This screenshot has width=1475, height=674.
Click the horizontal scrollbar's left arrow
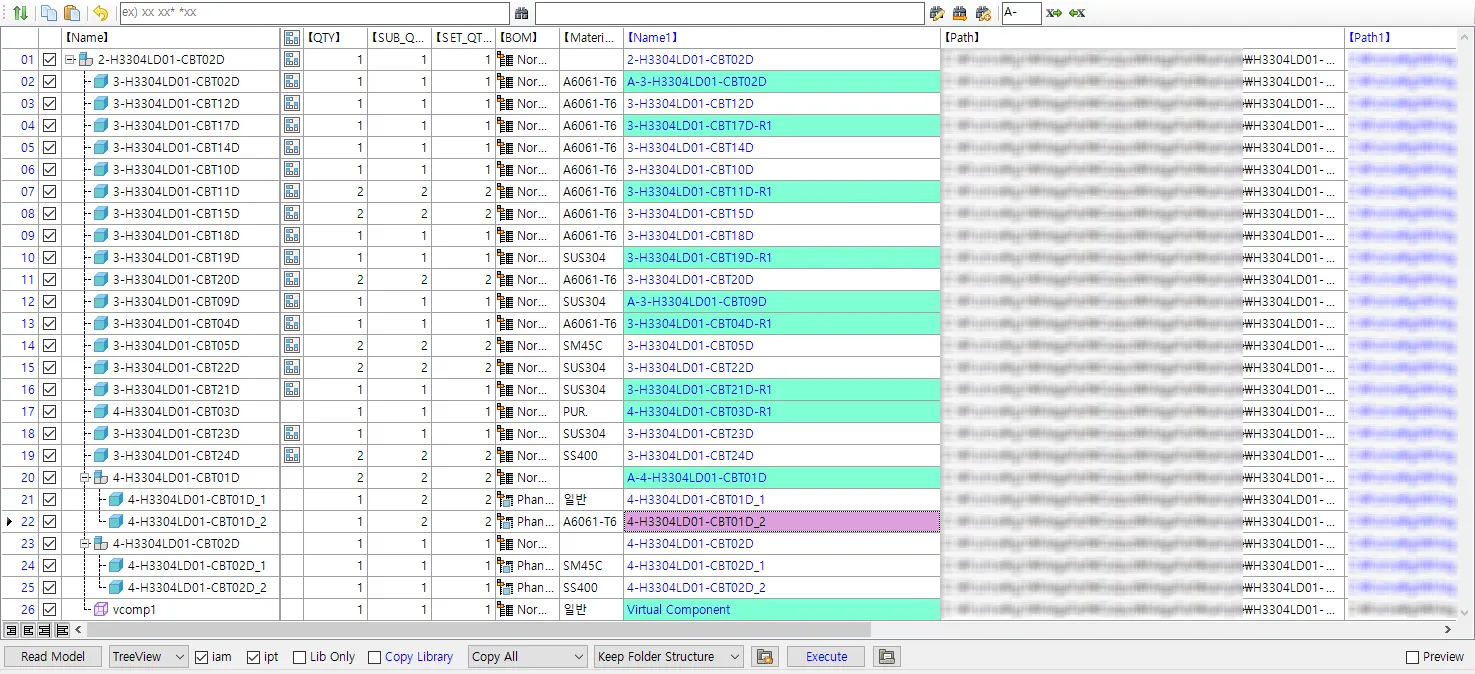coord(79,630)
